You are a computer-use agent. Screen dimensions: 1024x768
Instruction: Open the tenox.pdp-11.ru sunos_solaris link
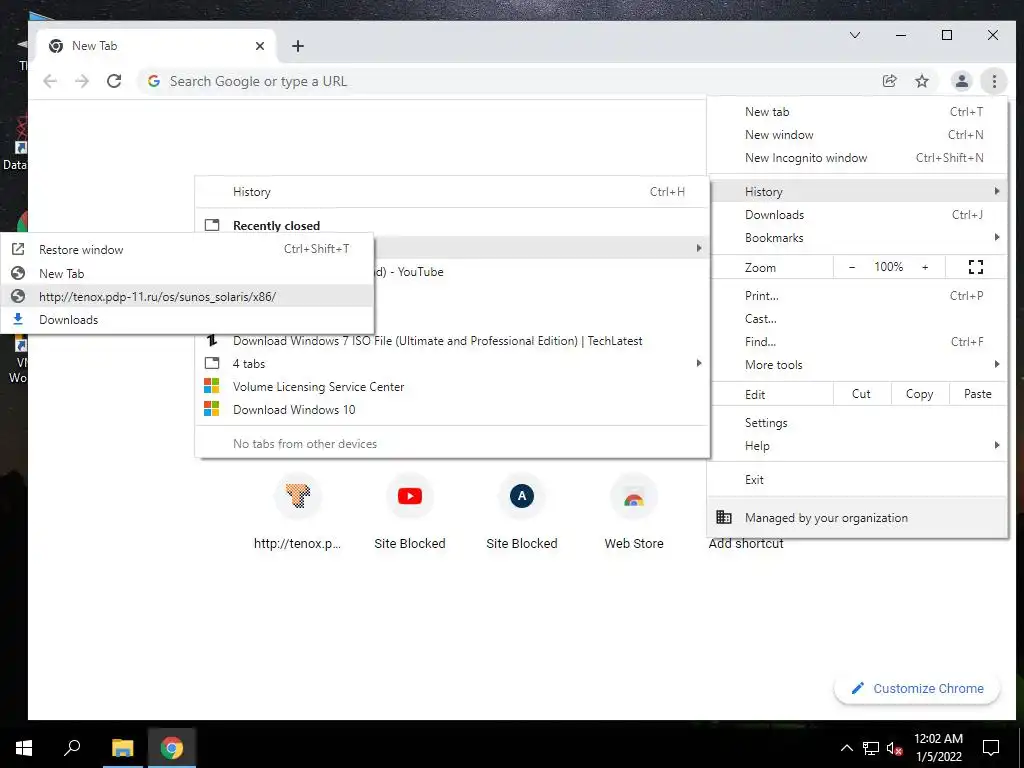point(187,296)
